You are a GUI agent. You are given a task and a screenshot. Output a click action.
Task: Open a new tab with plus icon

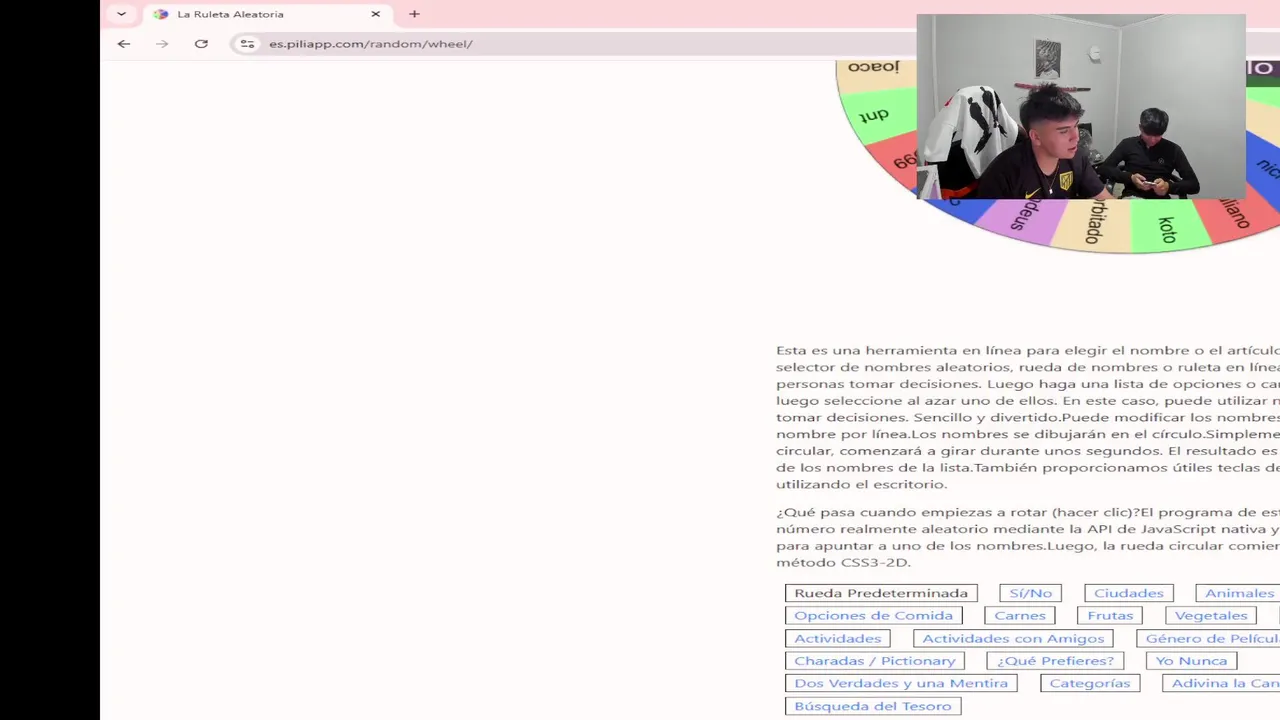(x=414, y=14)
